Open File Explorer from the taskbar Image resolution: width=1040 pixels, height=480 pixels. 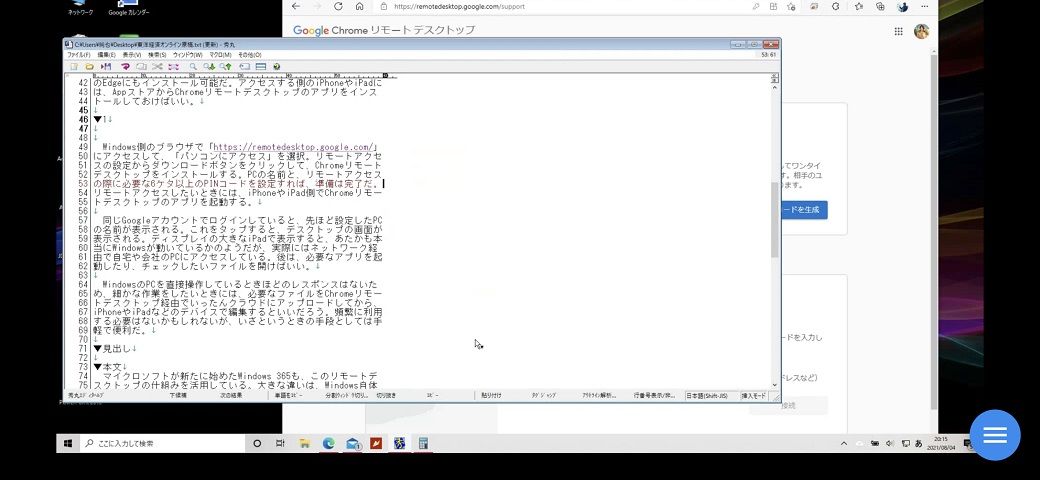[304, 443]
